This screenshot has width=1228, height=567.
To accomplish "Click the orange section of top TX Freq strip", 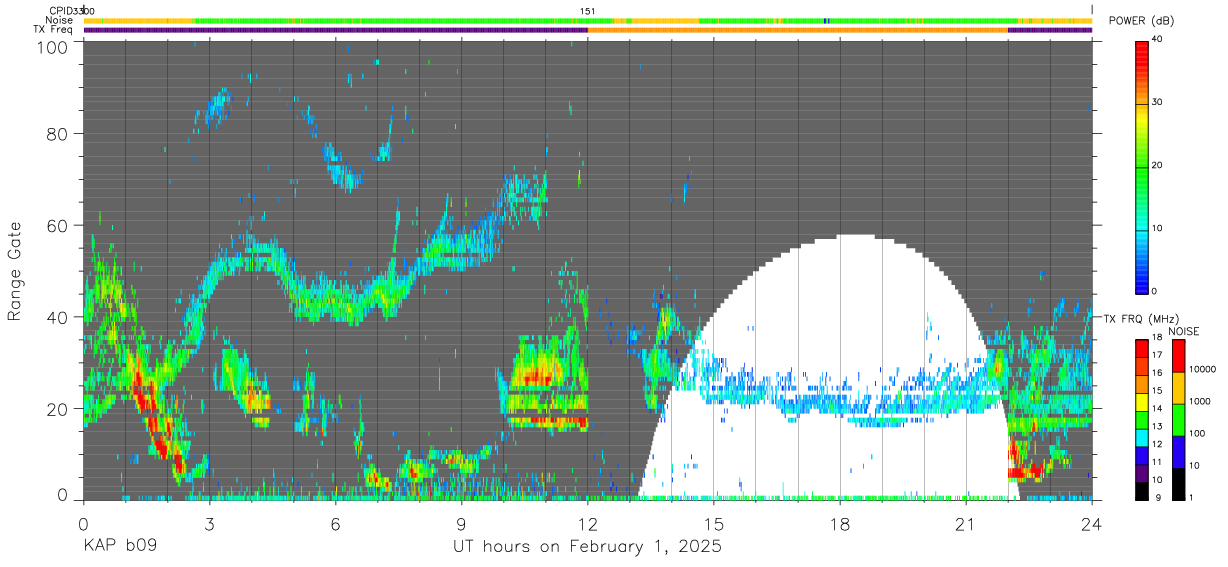I will pos(798,30).
